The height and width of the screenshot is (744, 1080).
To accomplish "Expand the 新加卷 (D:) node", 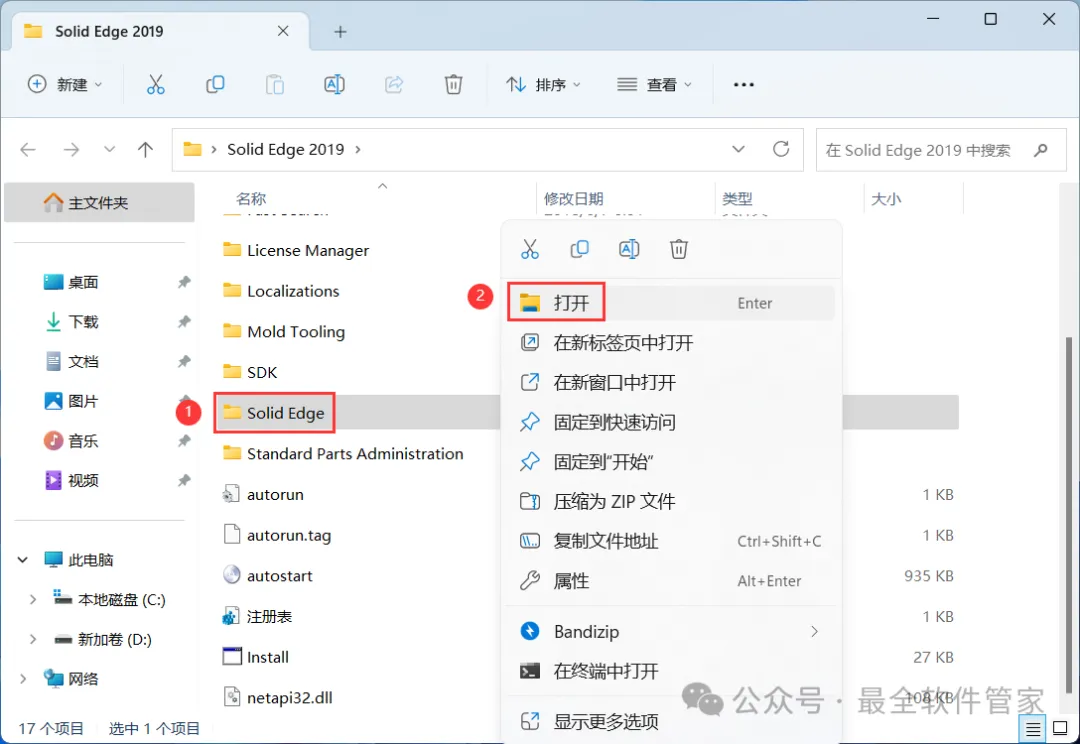I will (x=32, y=639).
